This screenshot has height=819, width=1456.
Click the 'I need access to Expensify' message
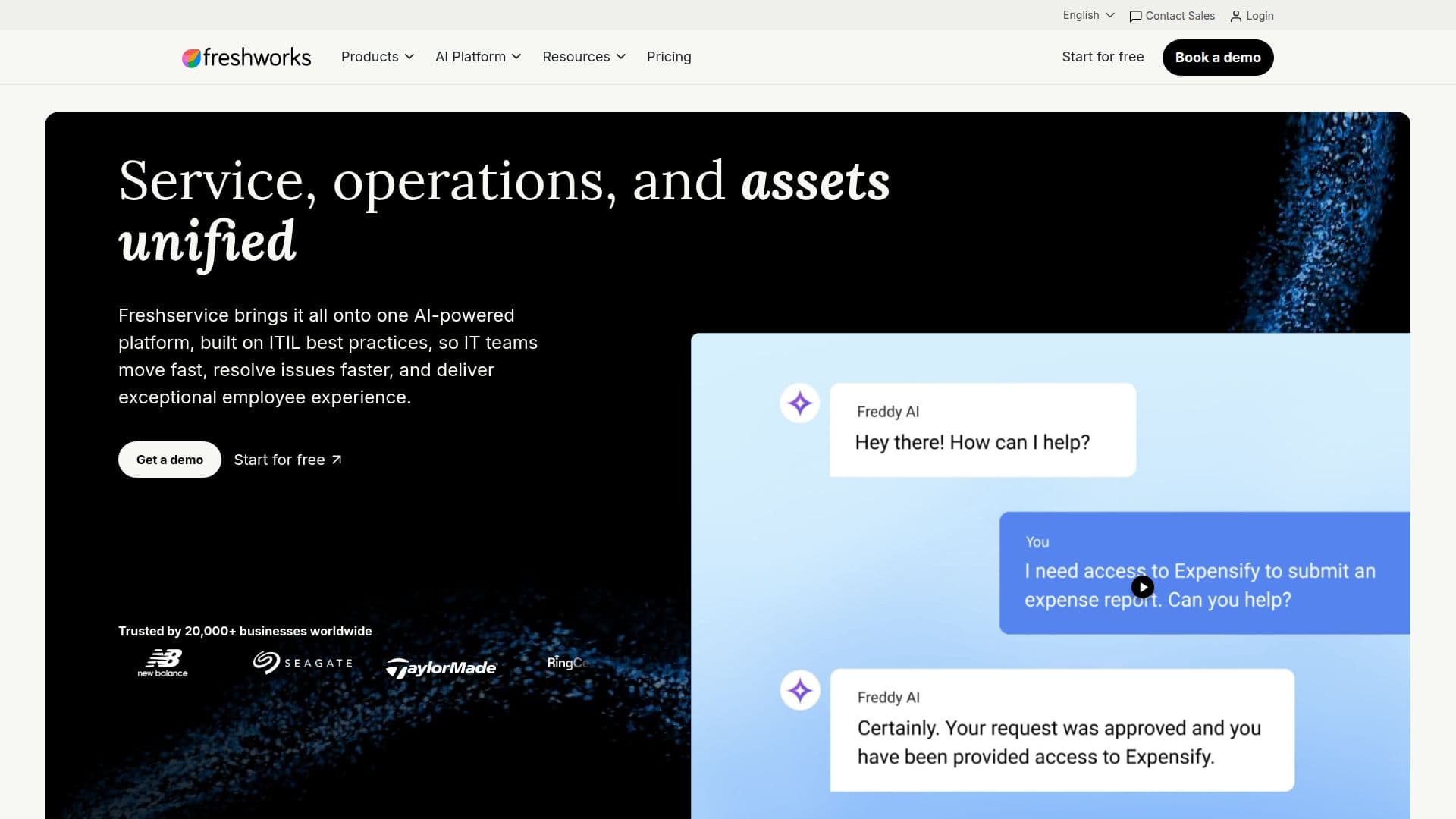[1204, 573]
